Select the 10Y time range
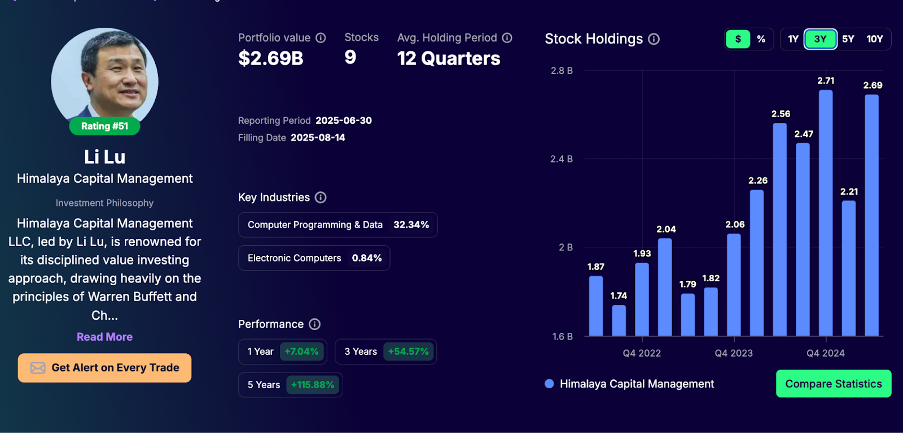 [875, 39]
